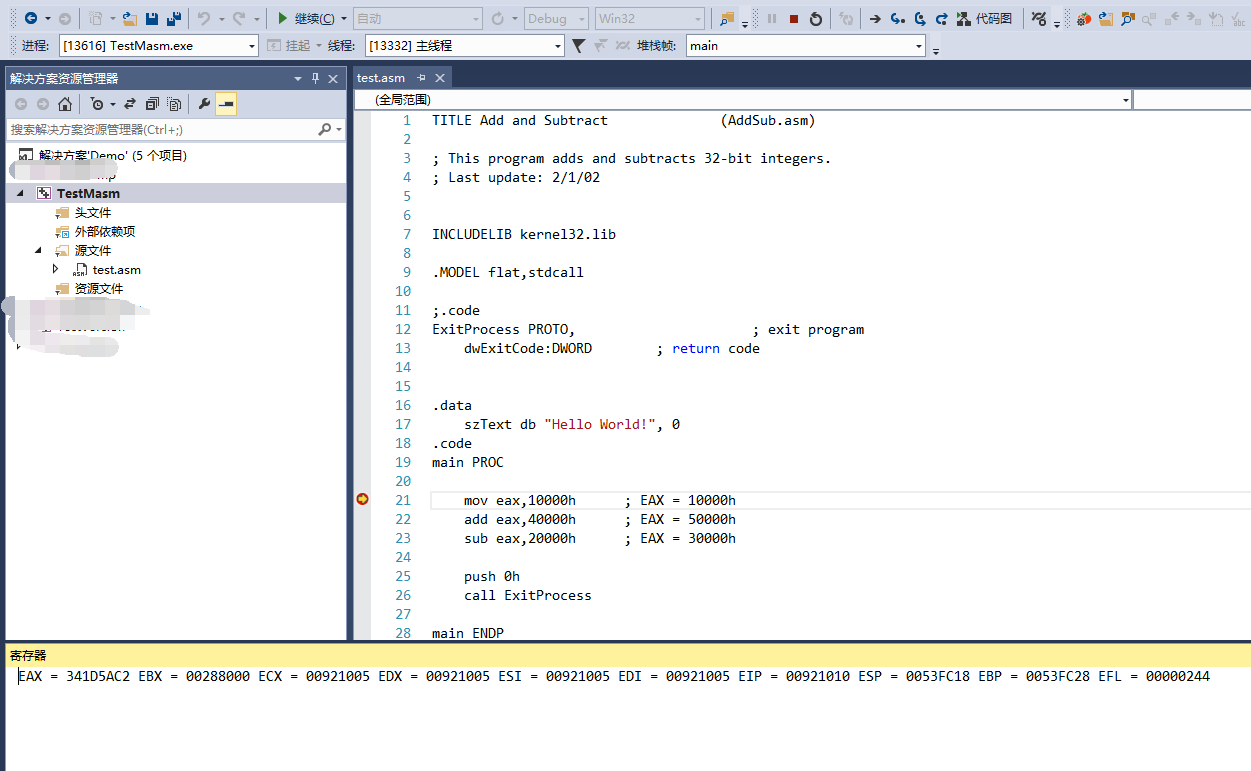This screenshot has width=1251, height=771.
Task: Click the Save All icon in toolbar
Action: tap(173, 19)
